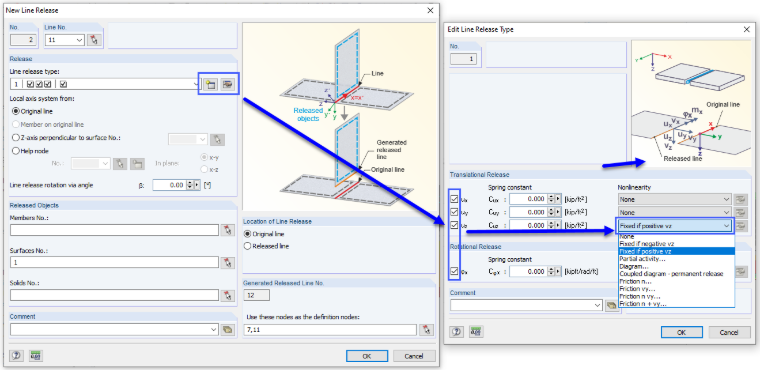
Task: Open Line No. dropdown
Action: [80, 40]
